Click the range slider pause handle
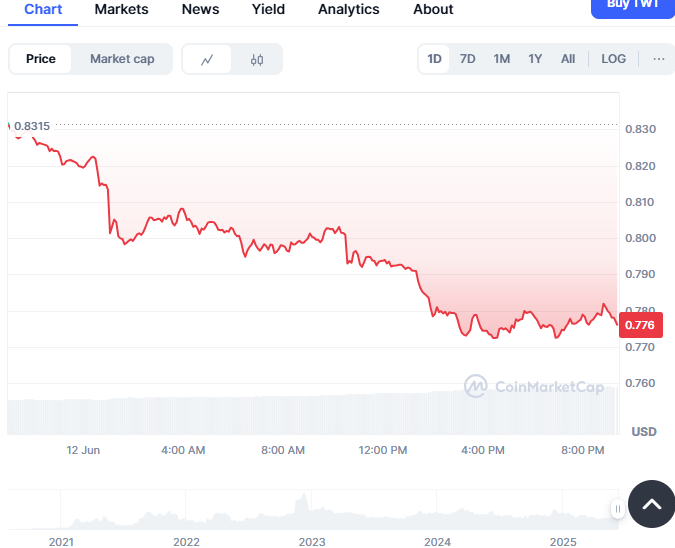 [x=618, y=510]
